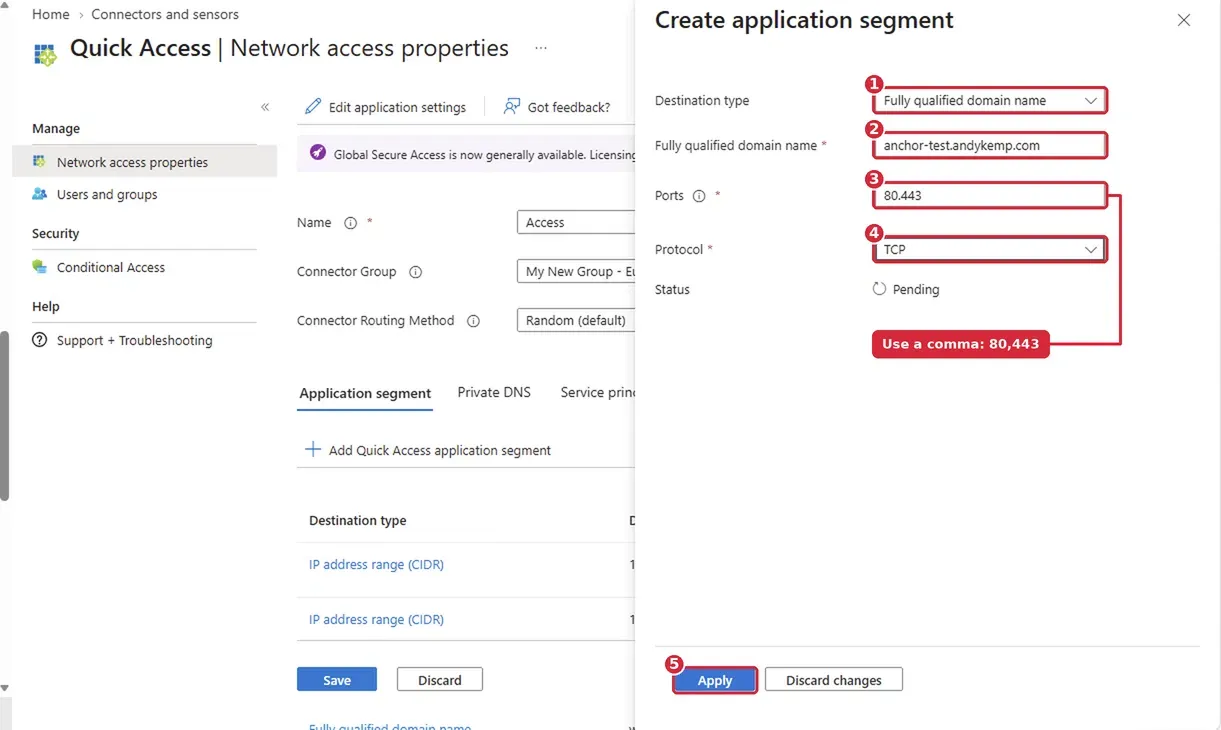
Task: Click the Quick Access app icon beside title
Action: 45,54
